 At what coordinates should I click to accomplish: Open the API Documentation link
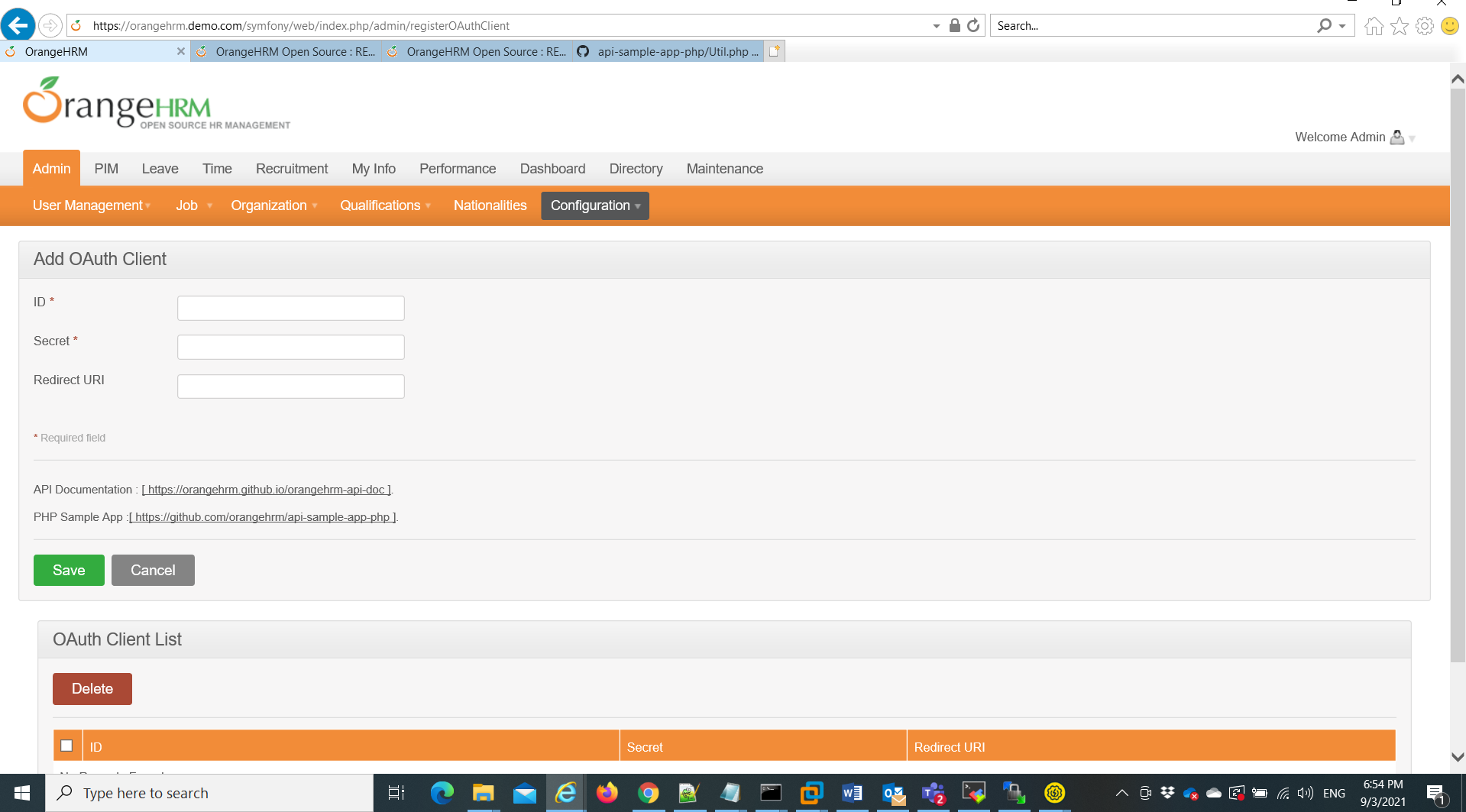(266, 490)
